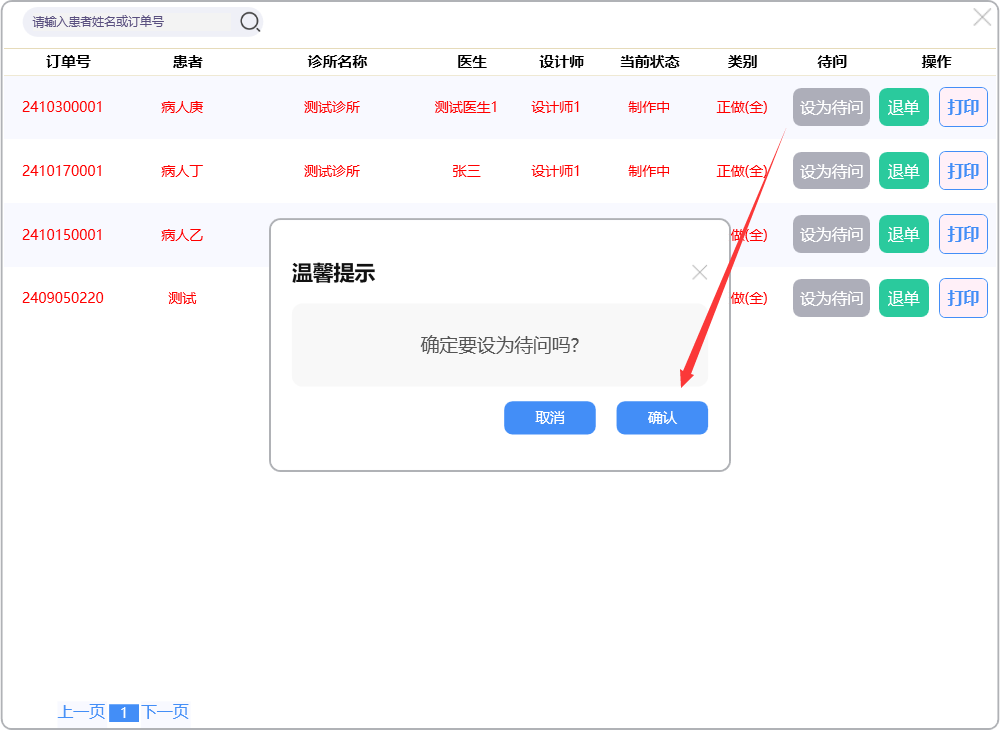Click 退单 for order 2410150001
This screenshot has height=730, width=1000.
[x=903, y=234]
